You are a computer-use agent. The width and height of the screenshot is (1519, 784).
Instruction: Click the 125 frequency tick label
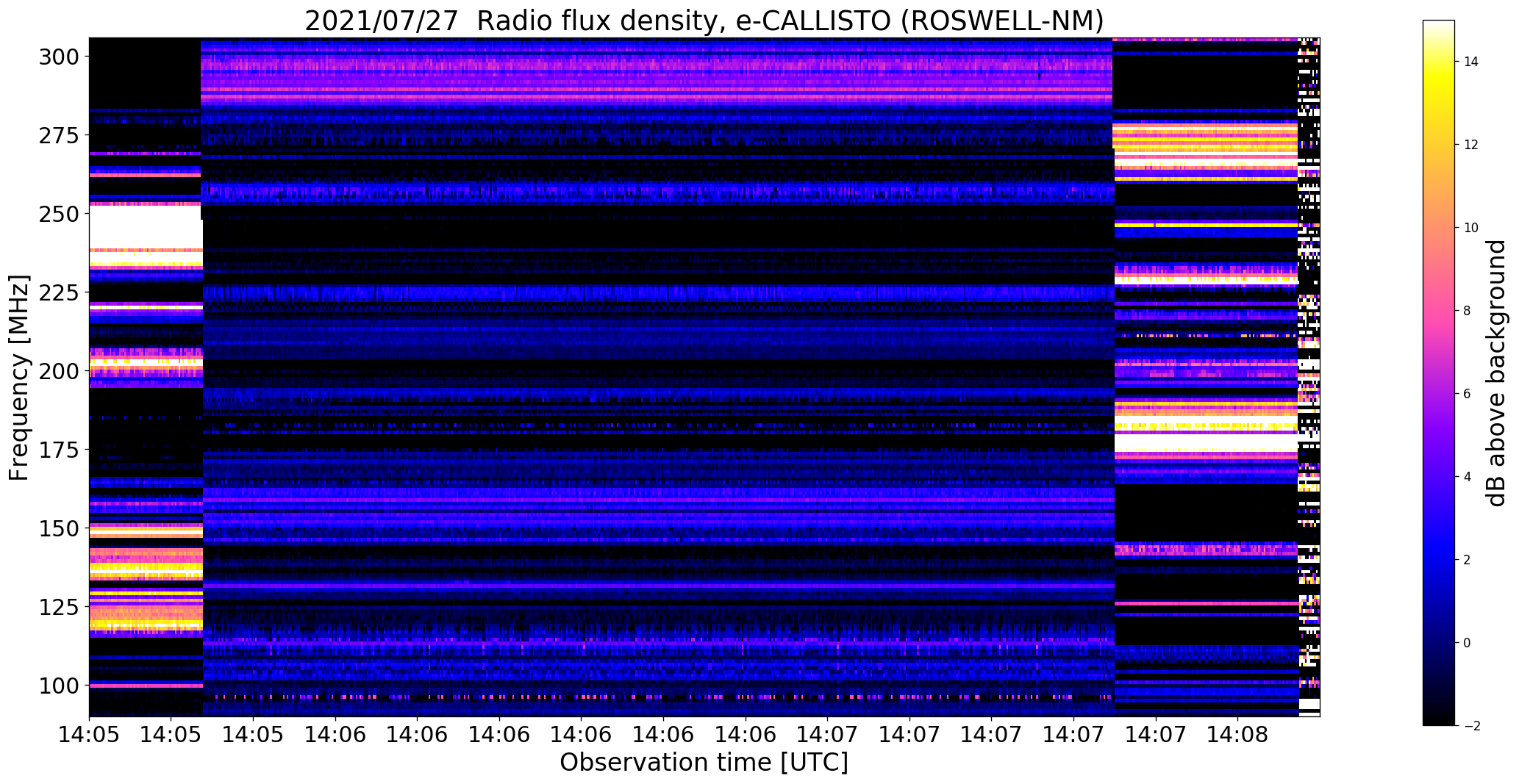click(x=58, y=607)
